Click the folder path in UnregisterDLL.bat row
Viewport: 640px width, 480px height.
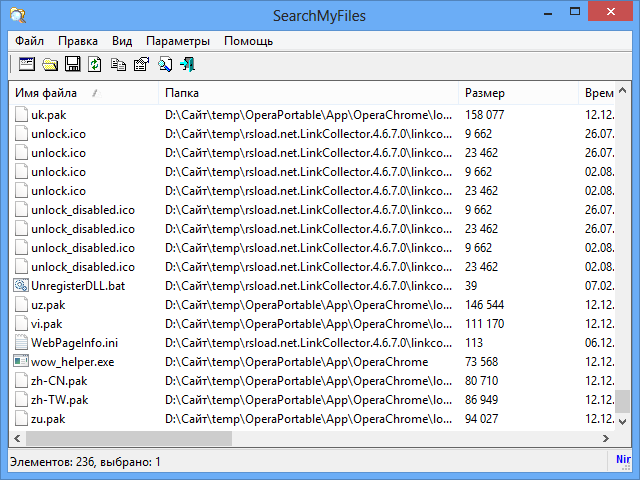[x=309, y=286]
